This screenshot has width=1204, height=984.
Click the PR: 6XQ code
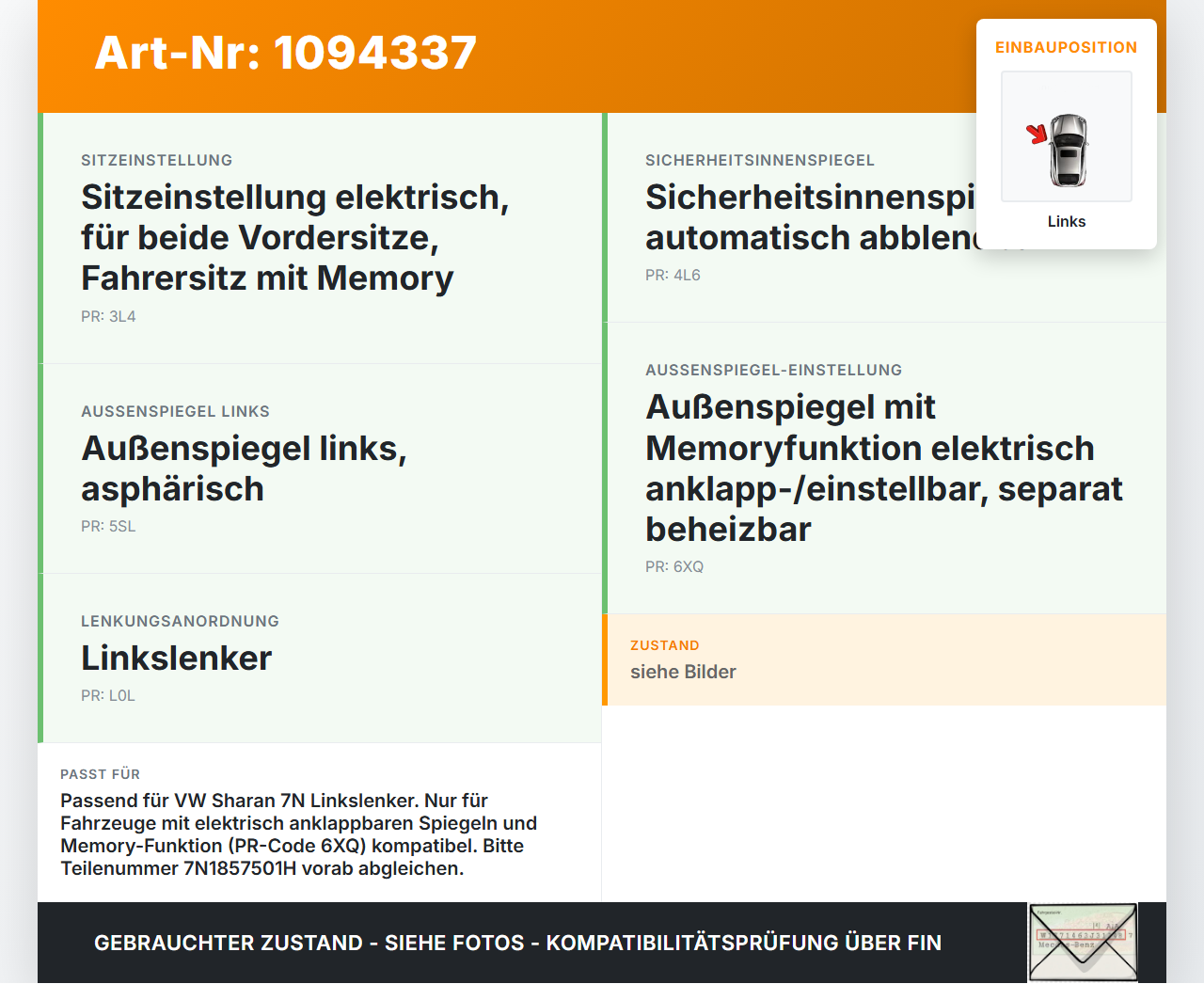[x=674, y=567]
